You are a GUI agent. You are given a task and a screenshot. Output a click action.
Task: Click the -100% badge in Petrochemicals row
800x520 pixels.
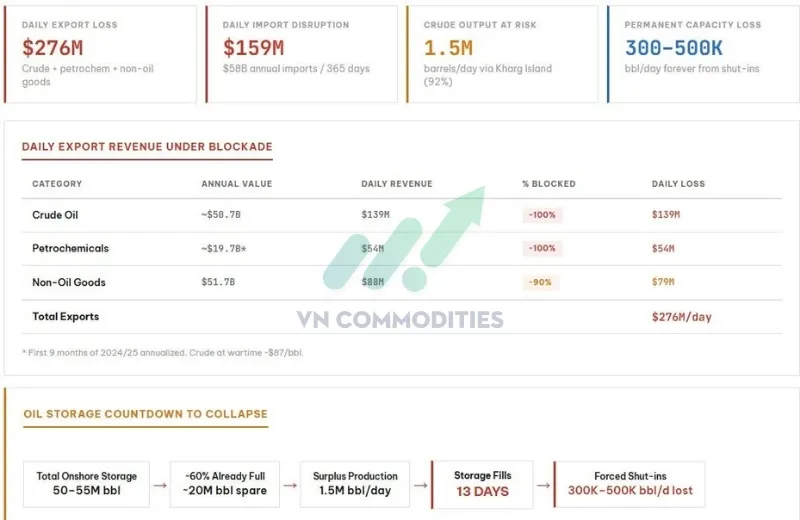point(543,248)
